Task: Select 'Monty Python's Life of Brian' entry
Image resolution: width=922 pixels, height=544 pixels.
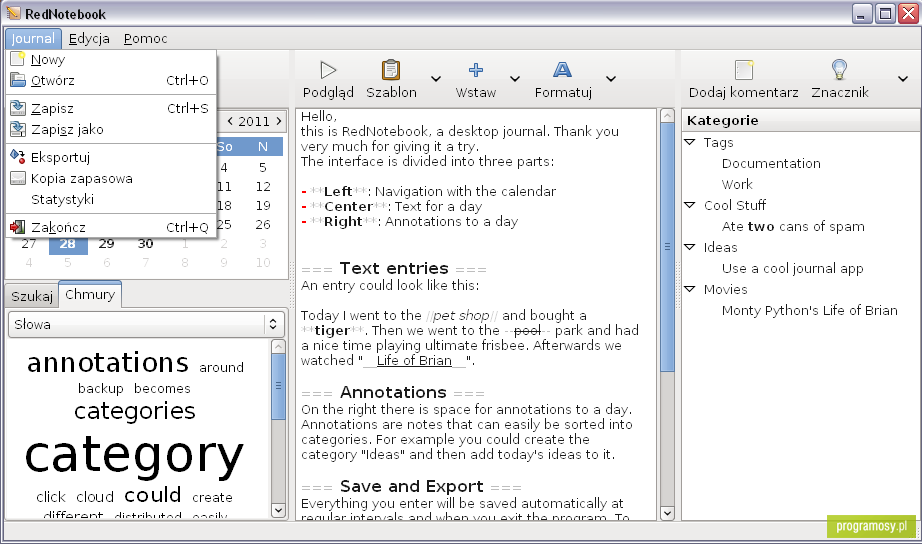Action: tap(810, 311)
